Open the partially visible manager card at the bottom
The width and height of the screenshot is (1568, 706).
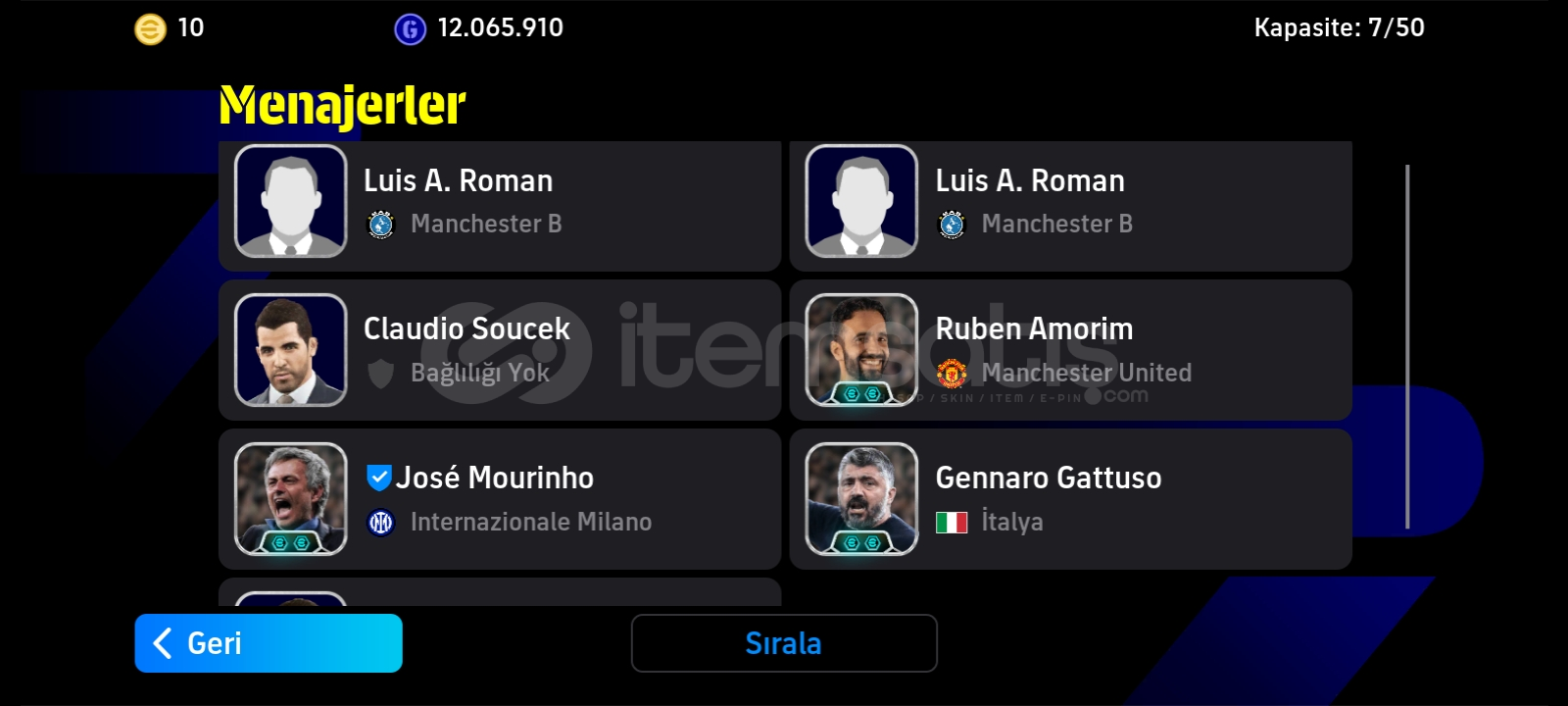pyautogui.click(x=500, y=591)
